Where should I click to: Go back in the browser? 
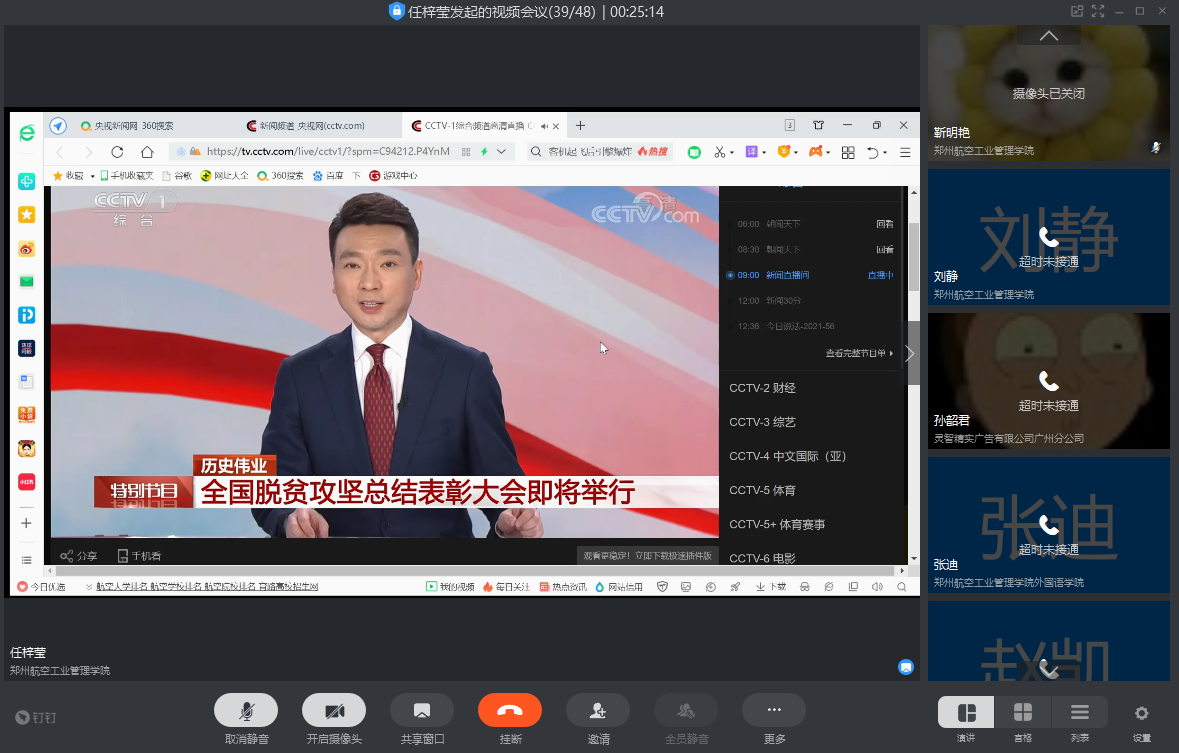60,152
